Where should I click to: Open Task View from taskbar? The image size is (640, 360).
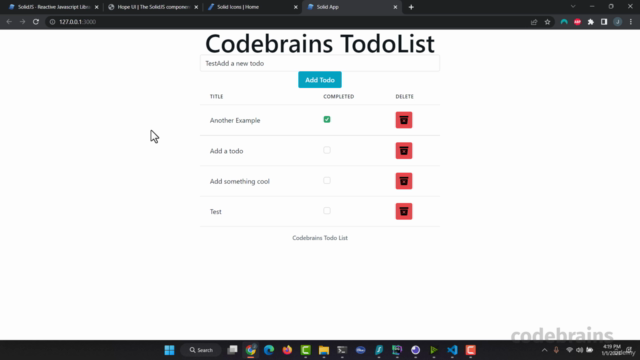click(232, 350)
